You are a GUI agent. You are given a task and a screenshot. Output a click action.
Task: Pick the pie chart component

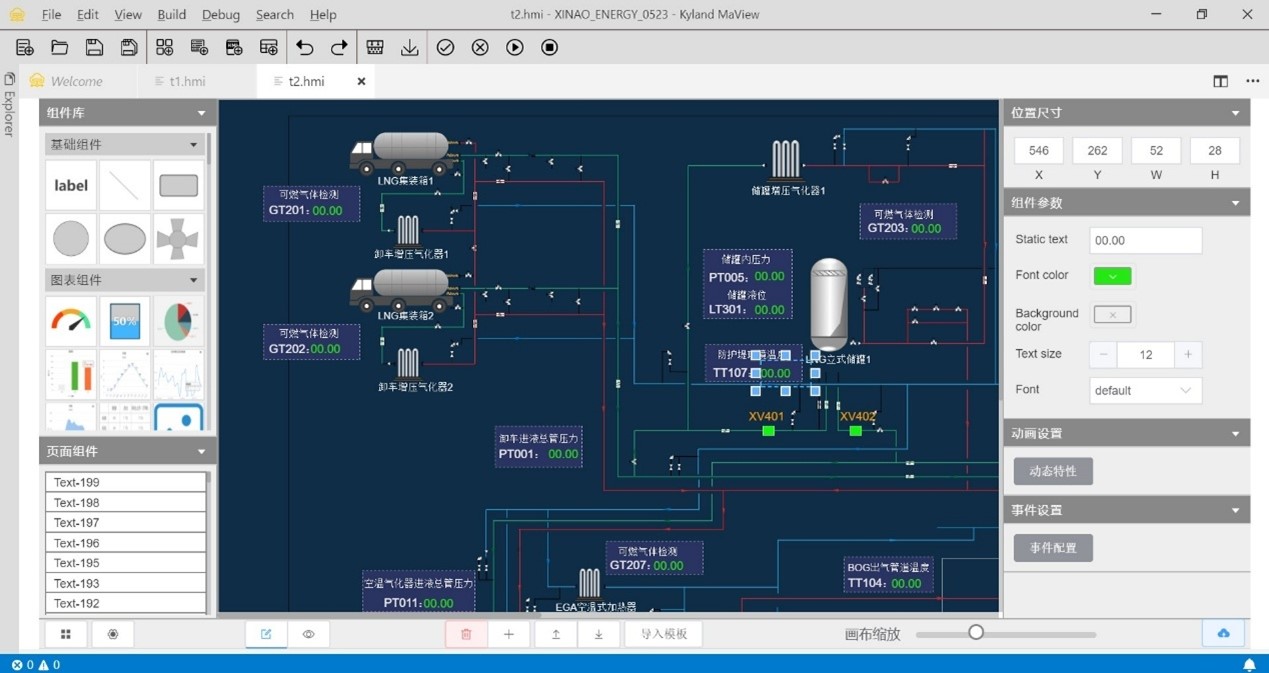(x=178, y=321)
